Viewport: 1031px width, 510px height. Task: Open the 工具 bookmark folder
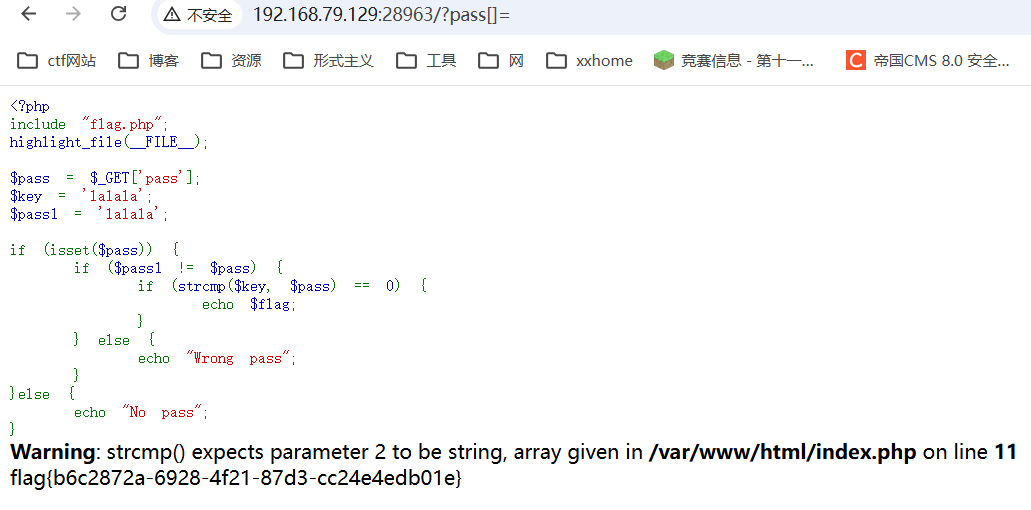coord(426,61)
